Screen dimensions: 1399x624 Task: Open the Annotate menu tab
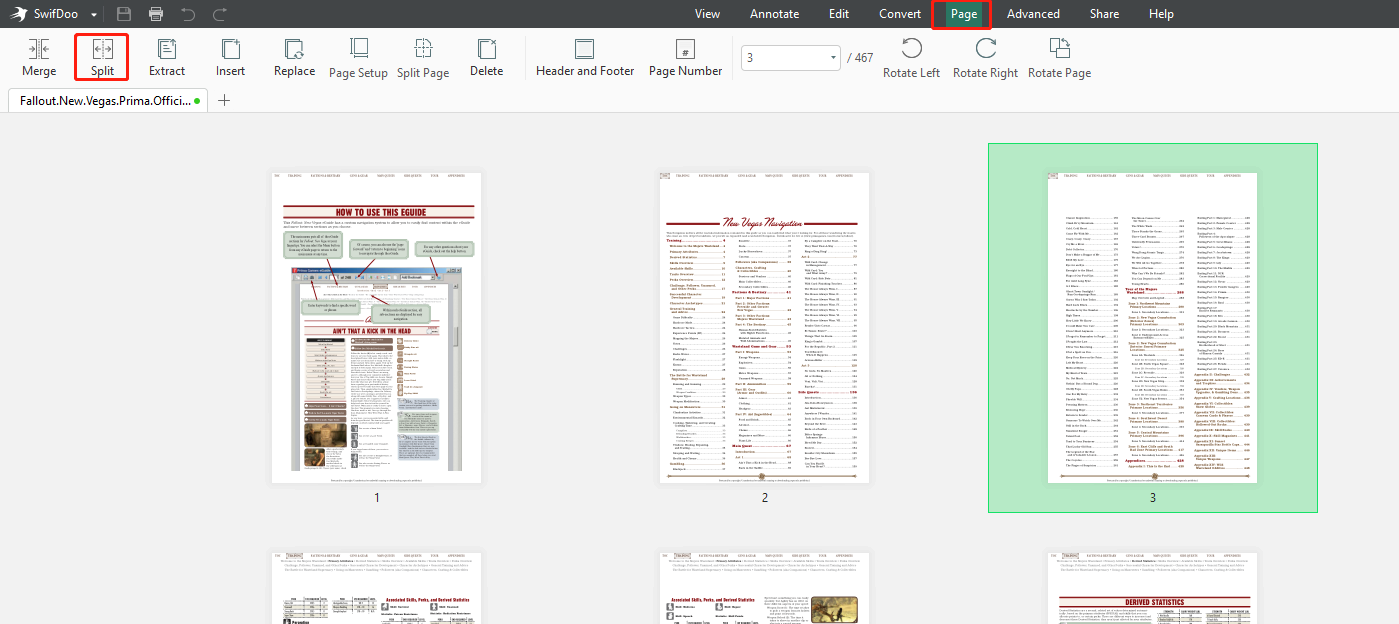pos(775,14)
